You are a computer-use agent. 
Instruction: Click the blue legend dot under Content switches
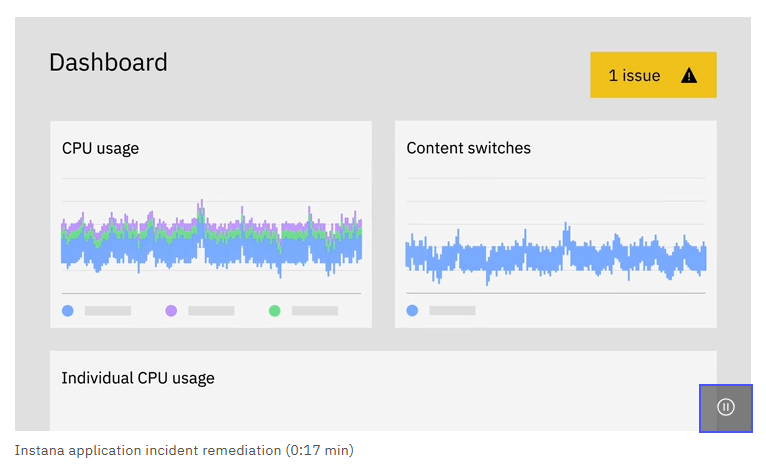[x=412, y=311]
